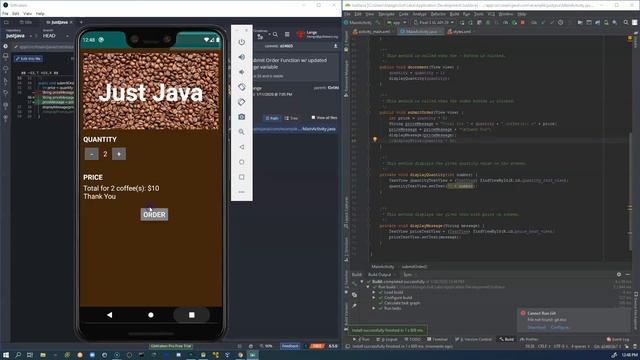Open the GitKraken hamburger menu icon

pos(287,35)
